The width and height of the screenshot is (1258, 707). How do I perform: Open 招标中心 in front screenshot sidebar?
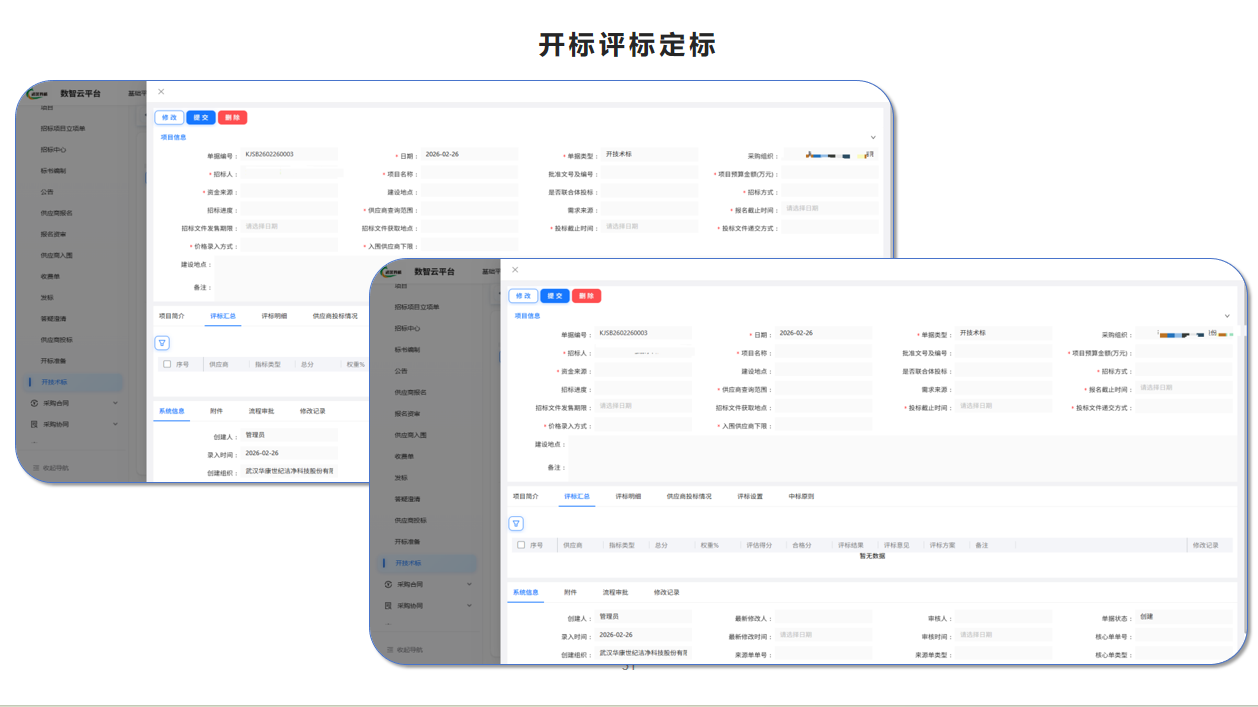click(x=407, y=328)
